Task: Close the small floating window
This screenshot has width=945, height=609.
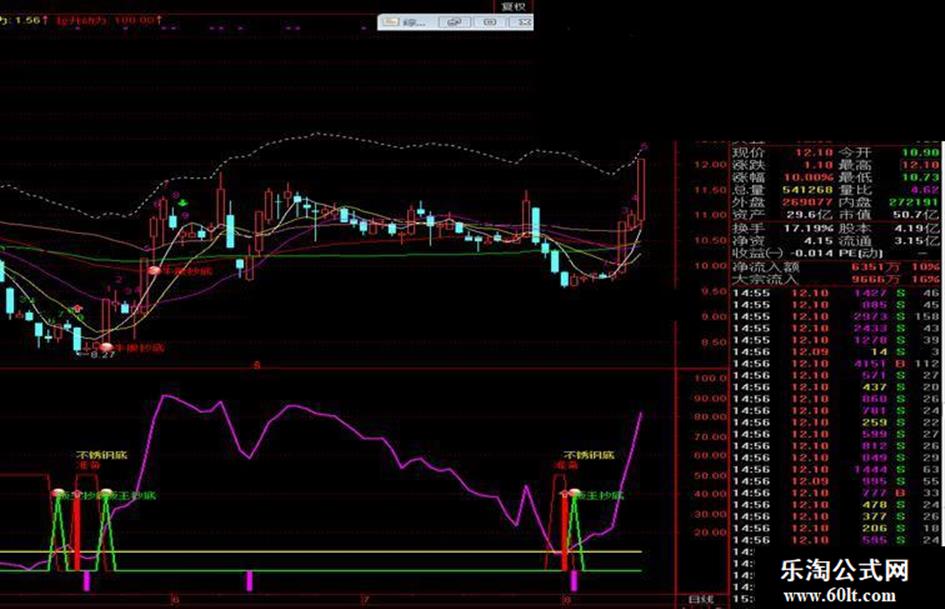Action: coord(523,22)
